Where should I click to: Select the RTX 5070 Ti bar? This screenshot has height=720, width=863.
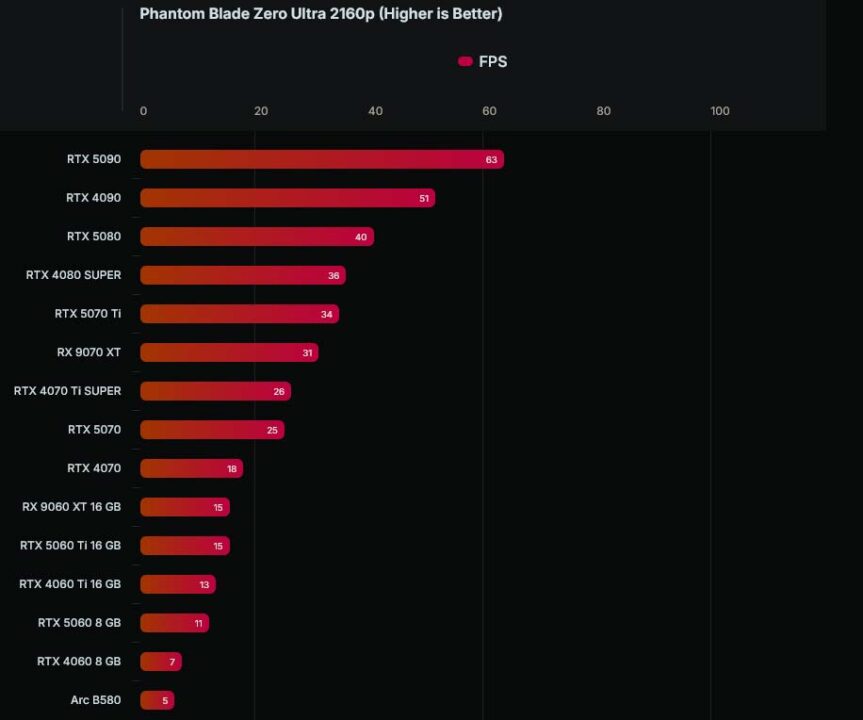pyautogui.click(x=239, y=314)
